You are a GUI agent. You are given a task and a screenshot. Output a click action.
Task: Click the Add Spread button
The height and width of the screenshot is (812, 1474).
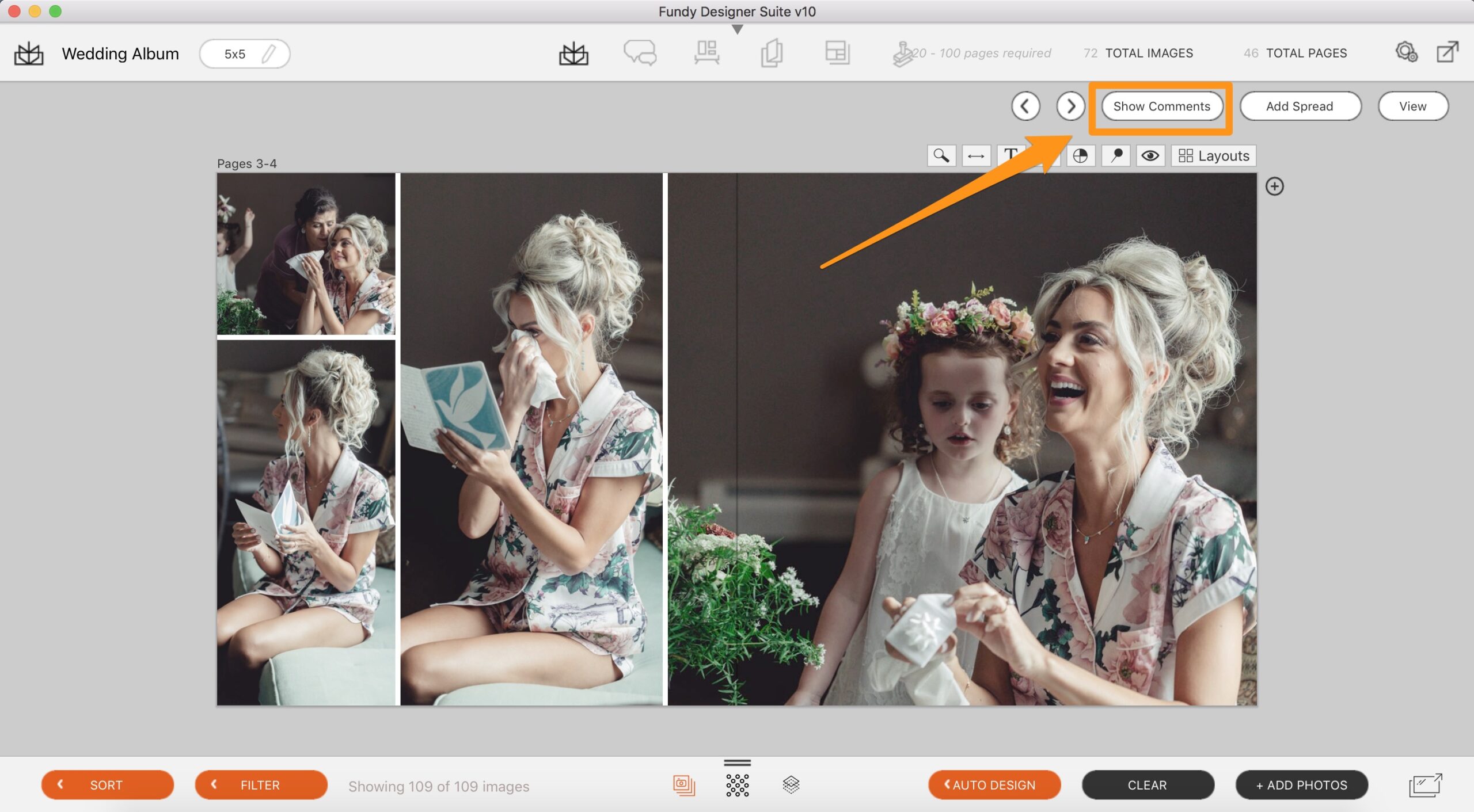(x=1299, y=105)
